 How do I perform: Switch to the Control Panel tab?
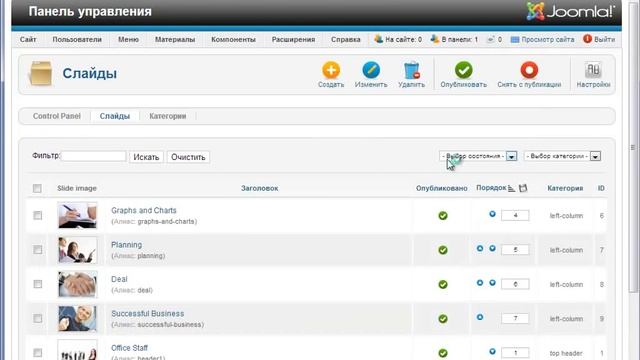coord(57,116)
